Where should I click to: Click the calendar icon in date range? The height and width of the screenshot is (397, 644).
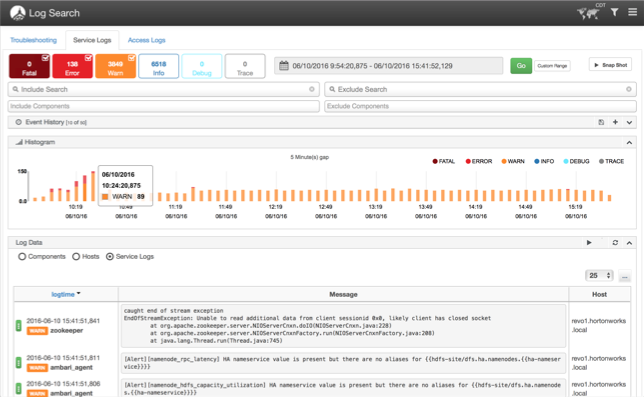[284, 66]
